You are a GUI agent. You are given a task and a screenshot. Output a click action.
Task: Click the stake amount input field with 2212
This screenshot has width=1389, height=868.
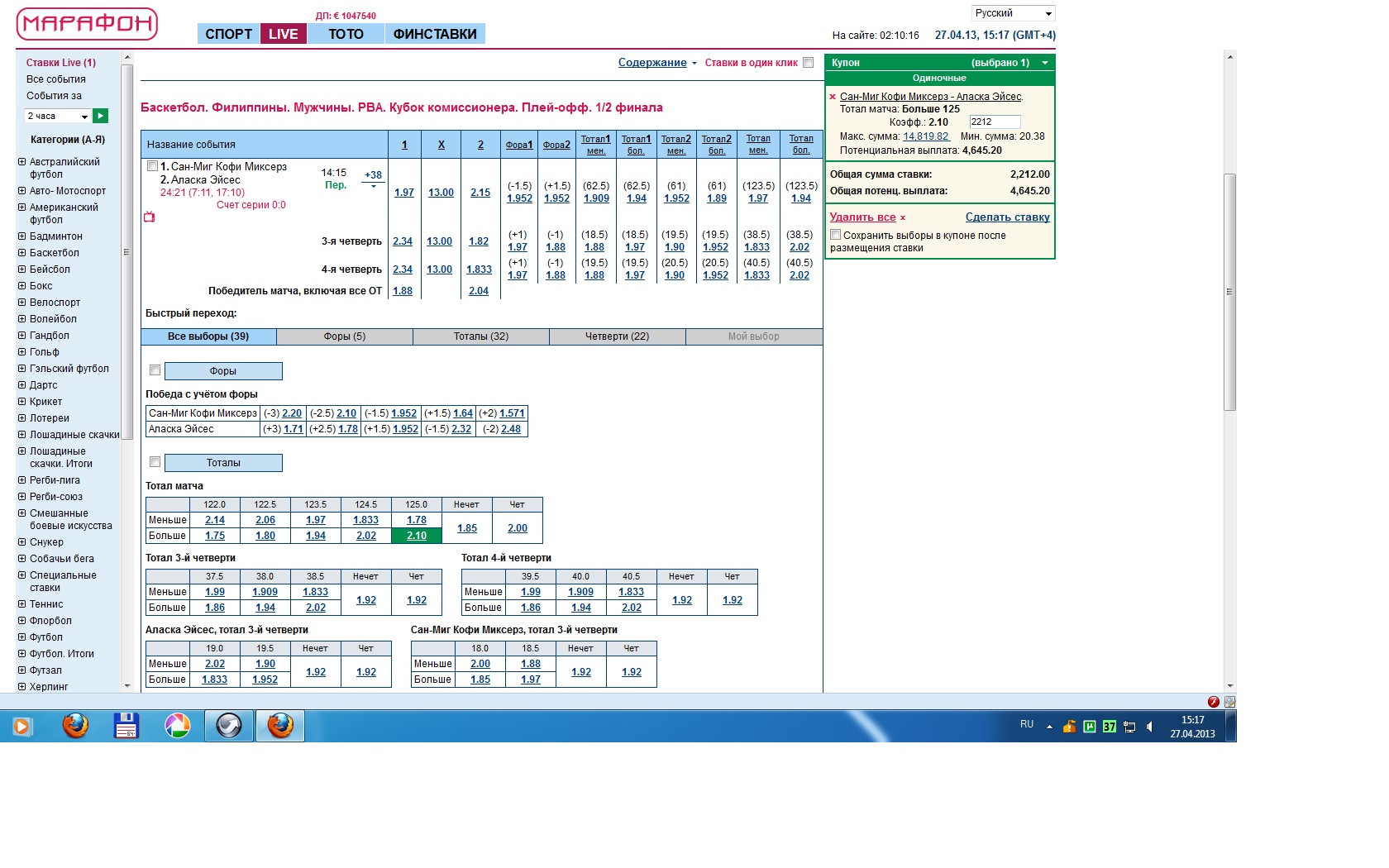point(995,122)
